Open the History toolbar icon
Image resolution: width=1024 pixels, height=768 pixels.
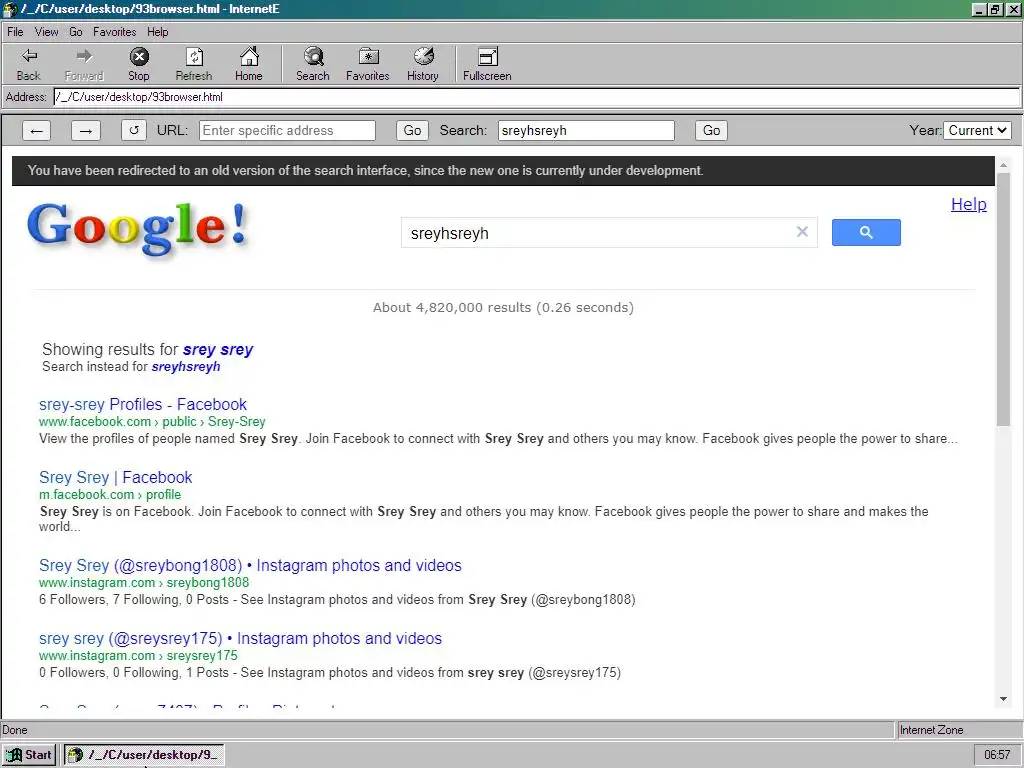423,63
